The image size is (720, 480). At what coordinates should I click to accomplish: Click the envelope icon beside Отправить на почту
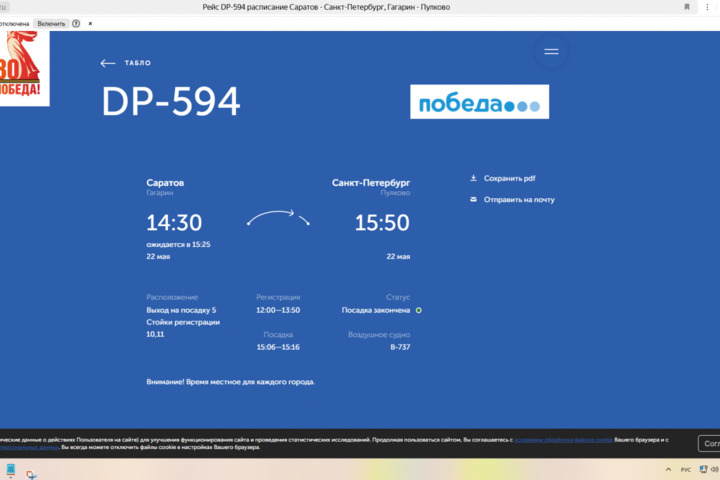[x=473, y=199]
